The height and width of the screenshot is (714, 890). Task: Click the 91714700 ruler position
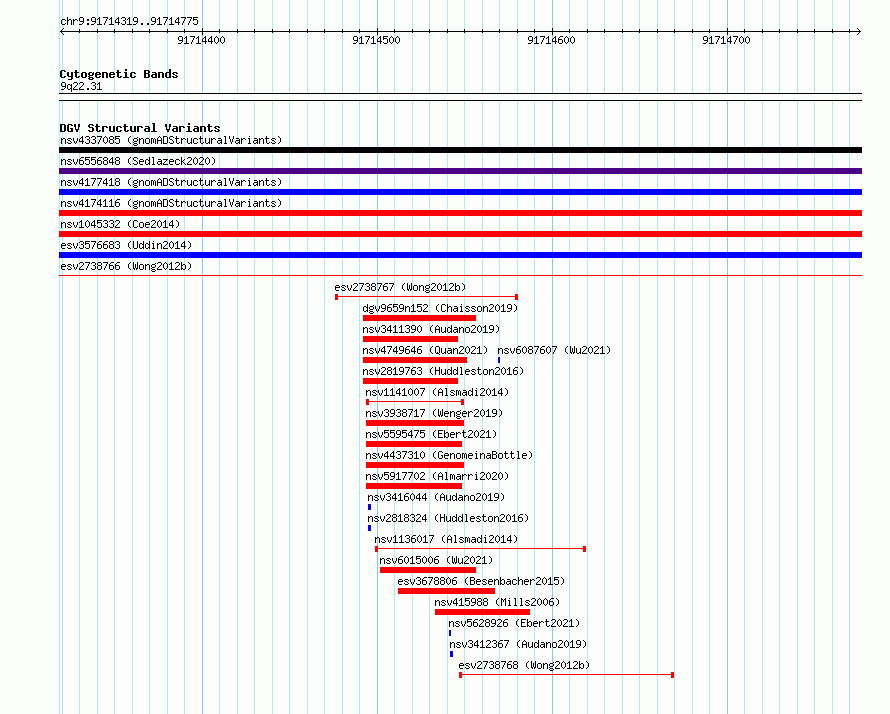726,40
